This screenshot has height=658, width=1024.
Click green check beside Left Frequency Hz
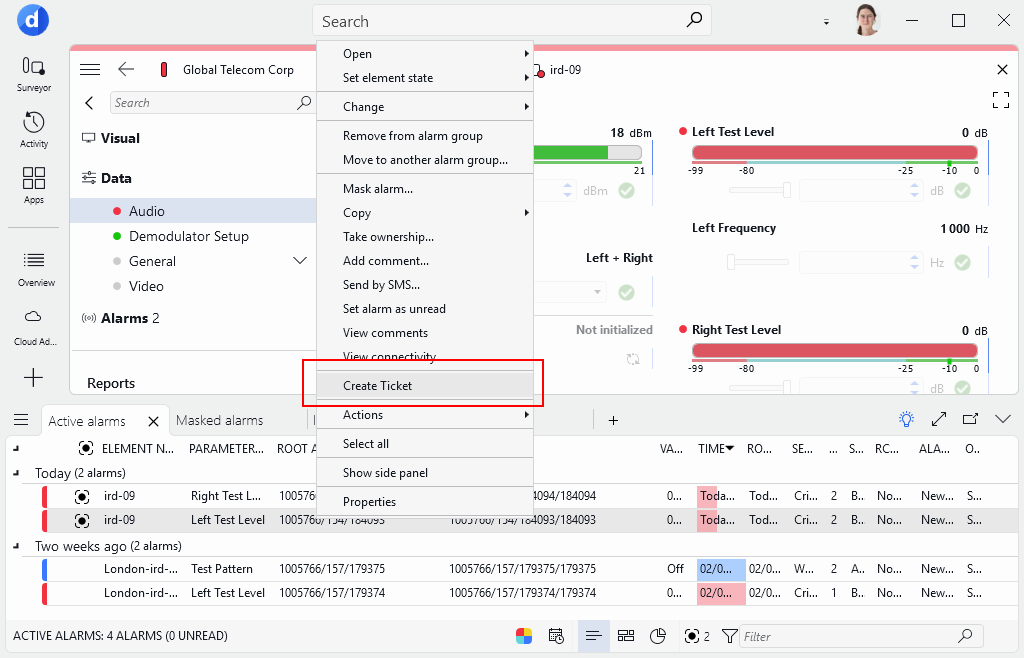coord(962,262)
